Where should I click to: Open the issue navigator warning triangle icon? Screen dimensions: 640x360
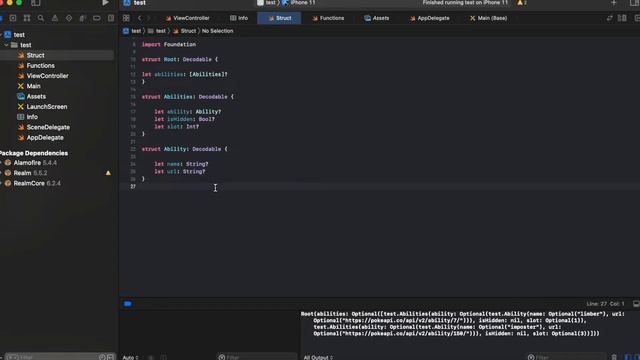(x=55, y=18)
